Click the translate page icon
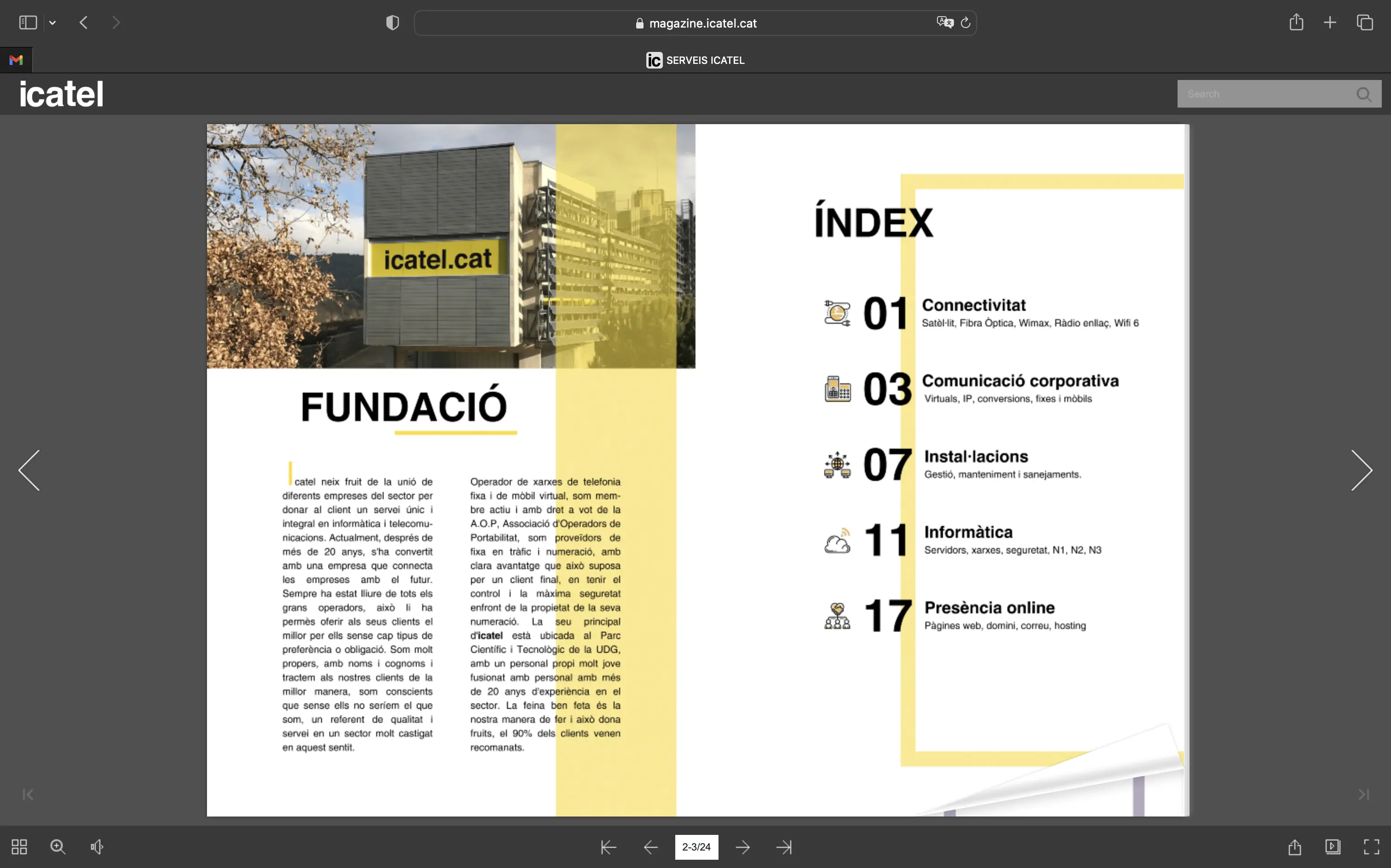Screen dimensions: 1391x868 pyautogui.click(x=945, y=23)
